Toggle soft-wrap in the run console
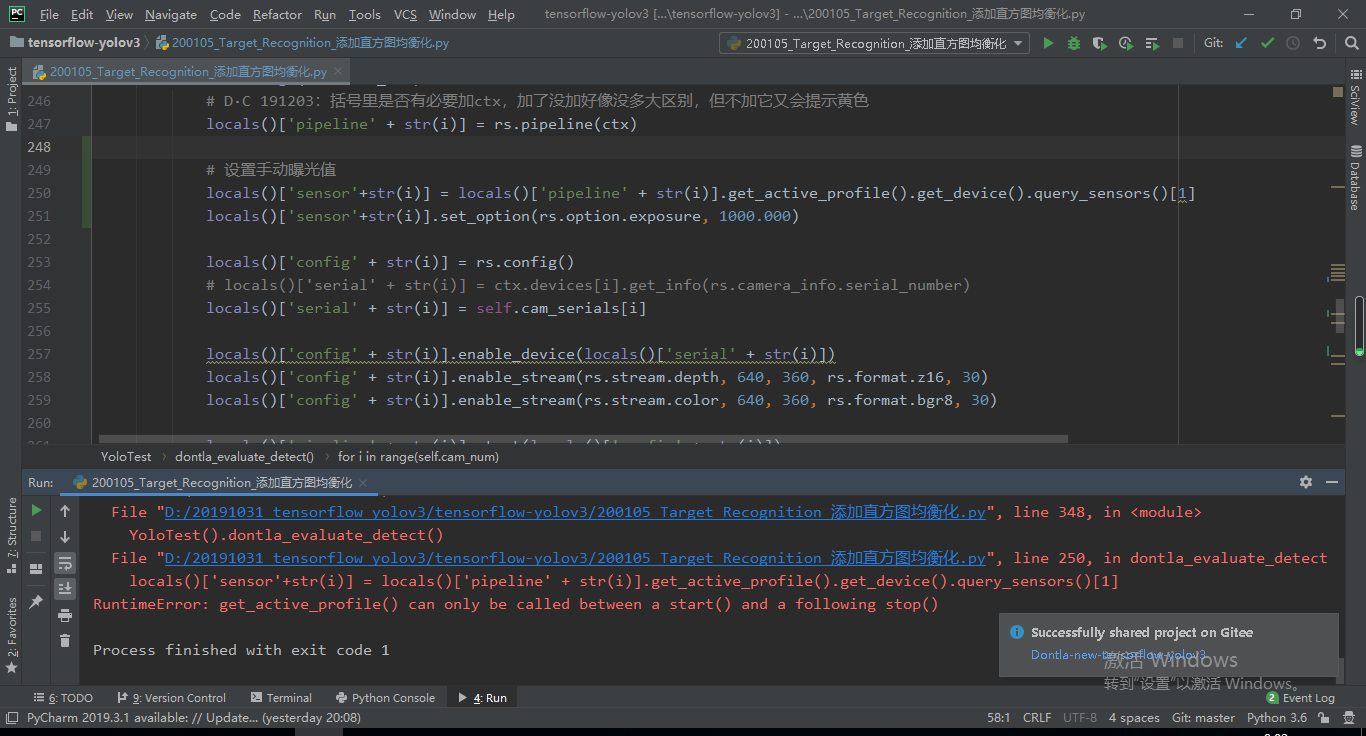Screen dimensions: 1366x736 tap(65, 565)
